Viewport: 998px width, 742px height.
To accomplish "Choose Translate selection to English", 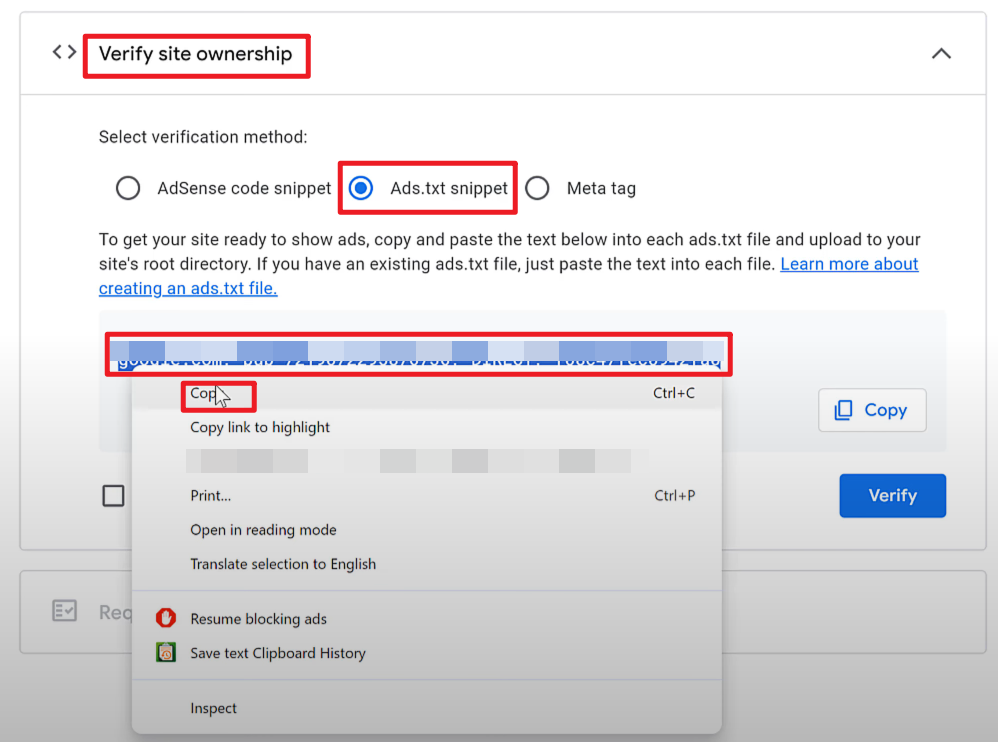I will pos(426,564).
